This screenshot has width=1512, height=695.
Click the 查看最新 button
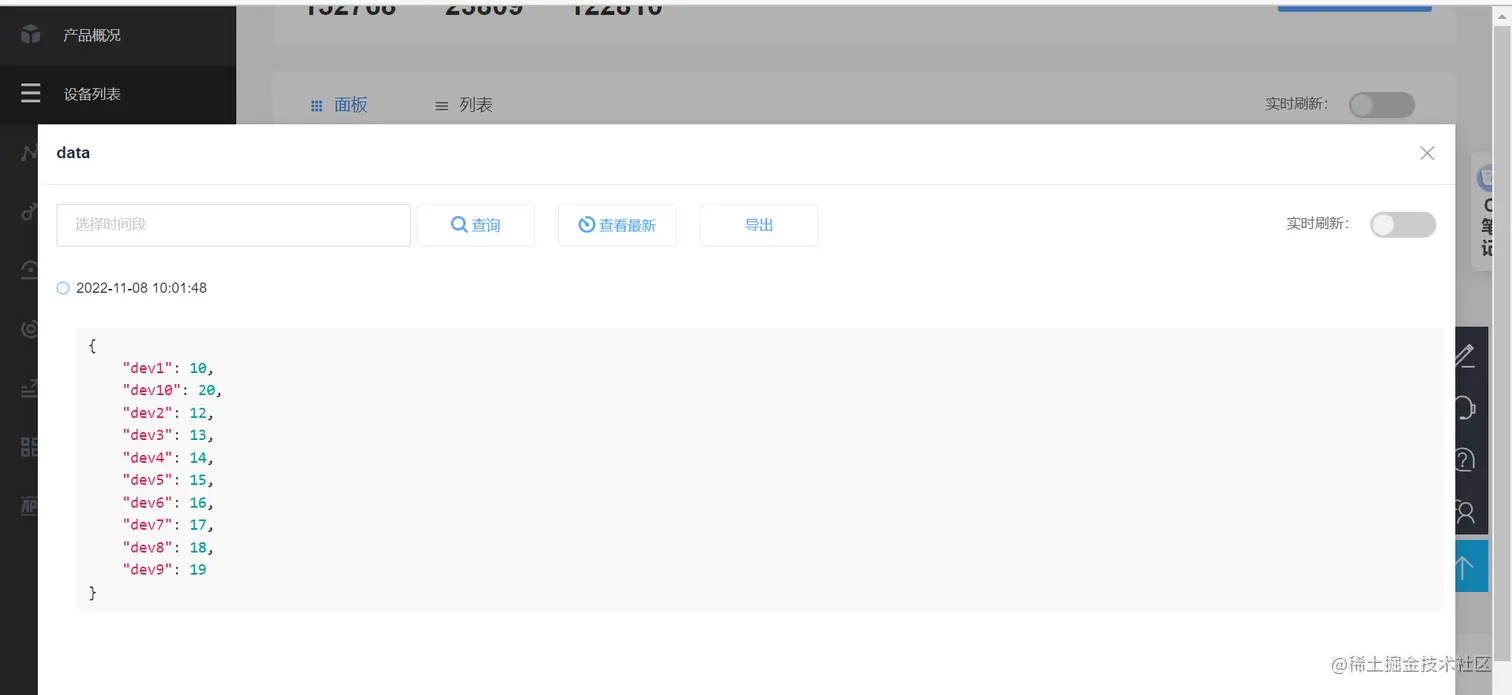617,225
